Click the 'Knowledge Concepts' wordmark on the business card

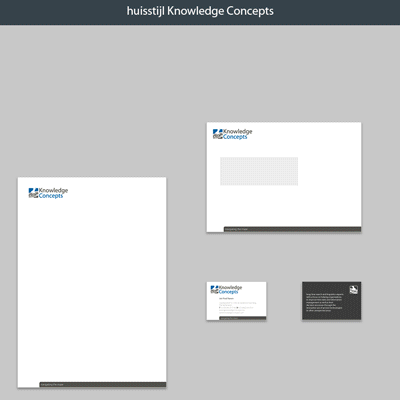[230, 289]
